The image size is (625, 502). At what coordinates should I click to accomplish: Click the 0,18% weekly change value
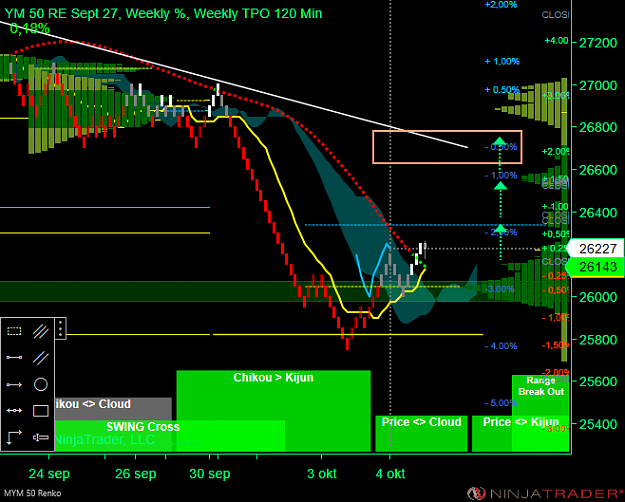click(29, 29)
